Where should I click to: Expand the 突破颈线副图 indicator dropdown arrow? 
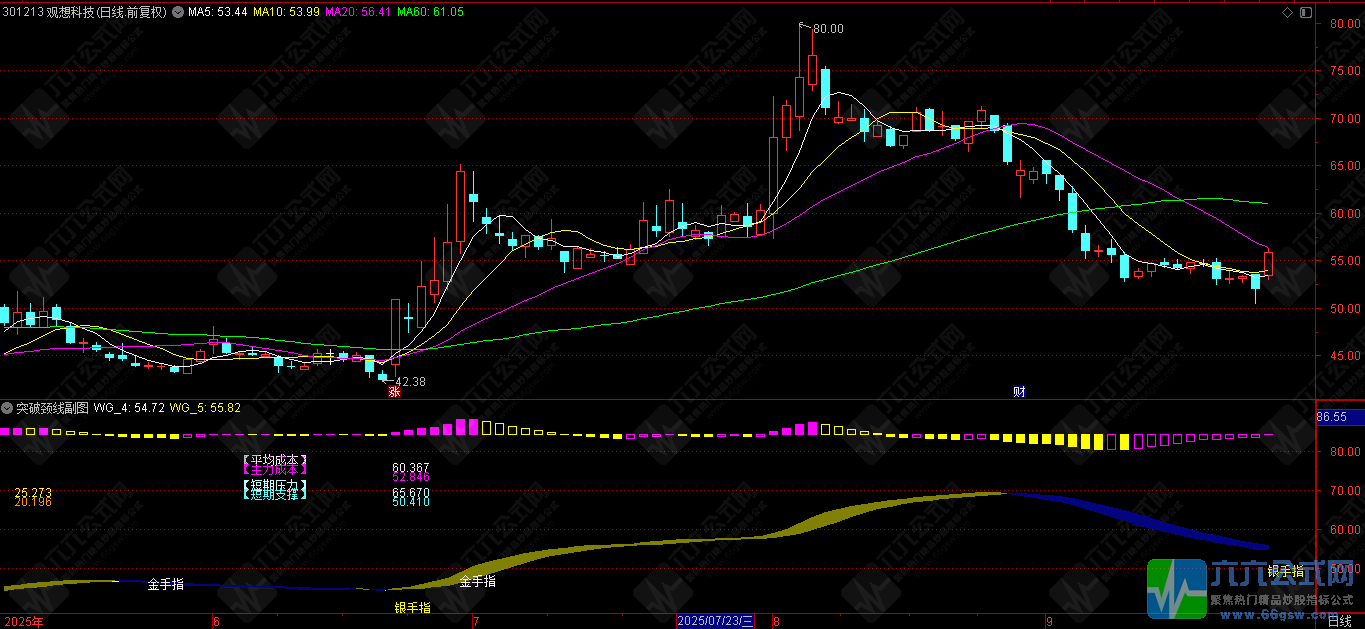point(8,408)
